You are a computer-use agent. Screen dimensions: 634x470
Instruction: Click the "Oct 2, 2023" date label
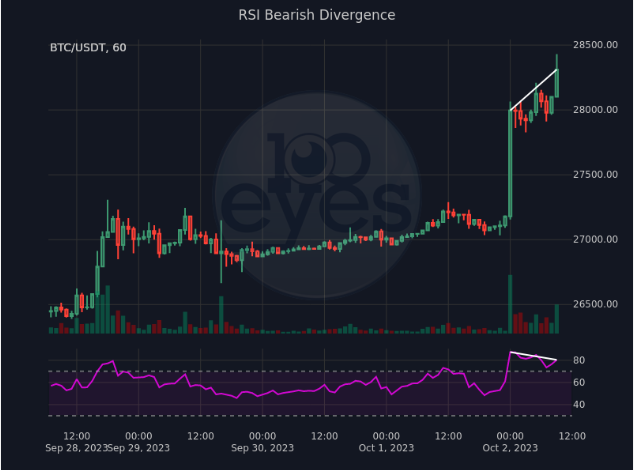pyautogui.click(x=510, y=448)
